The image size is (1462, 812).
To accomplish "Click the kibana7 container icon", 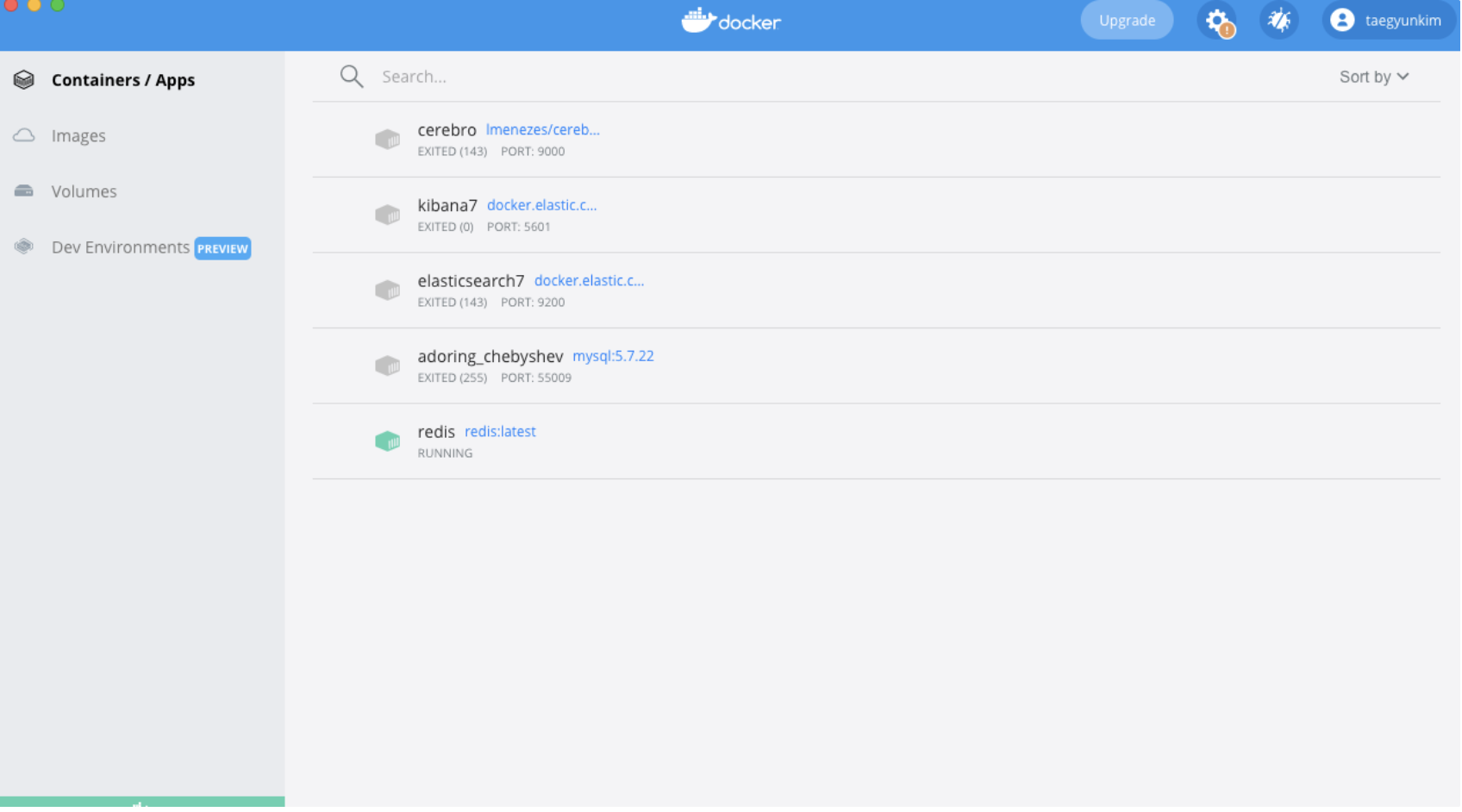I will [388, 215].
